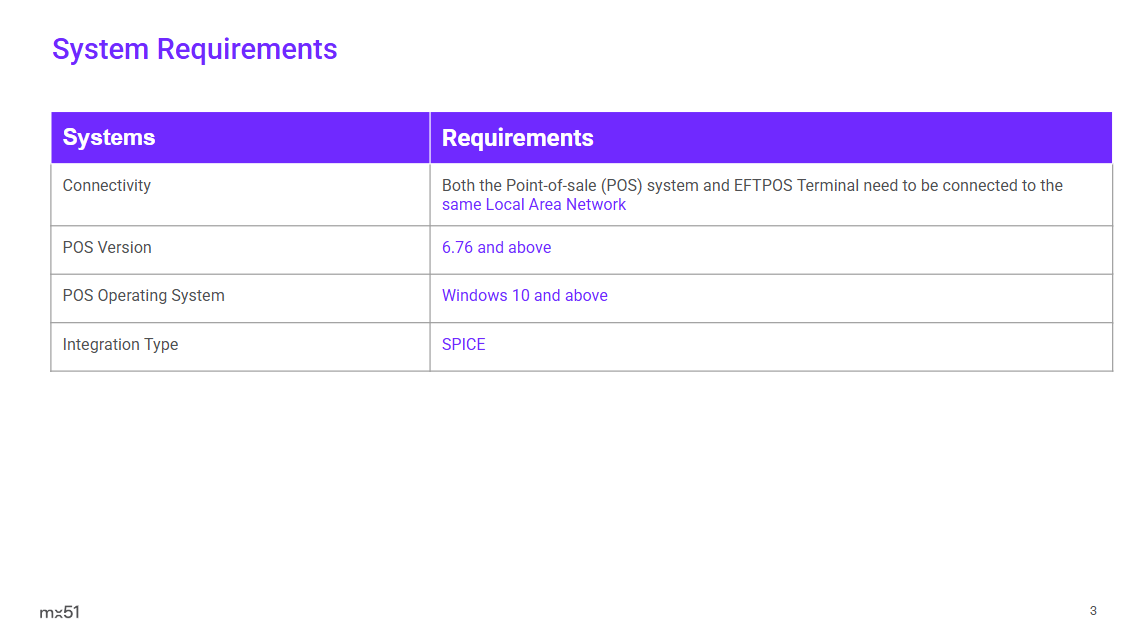Click the Integration Type cell
Screen dimensions: 1147x640
[120, 345]
